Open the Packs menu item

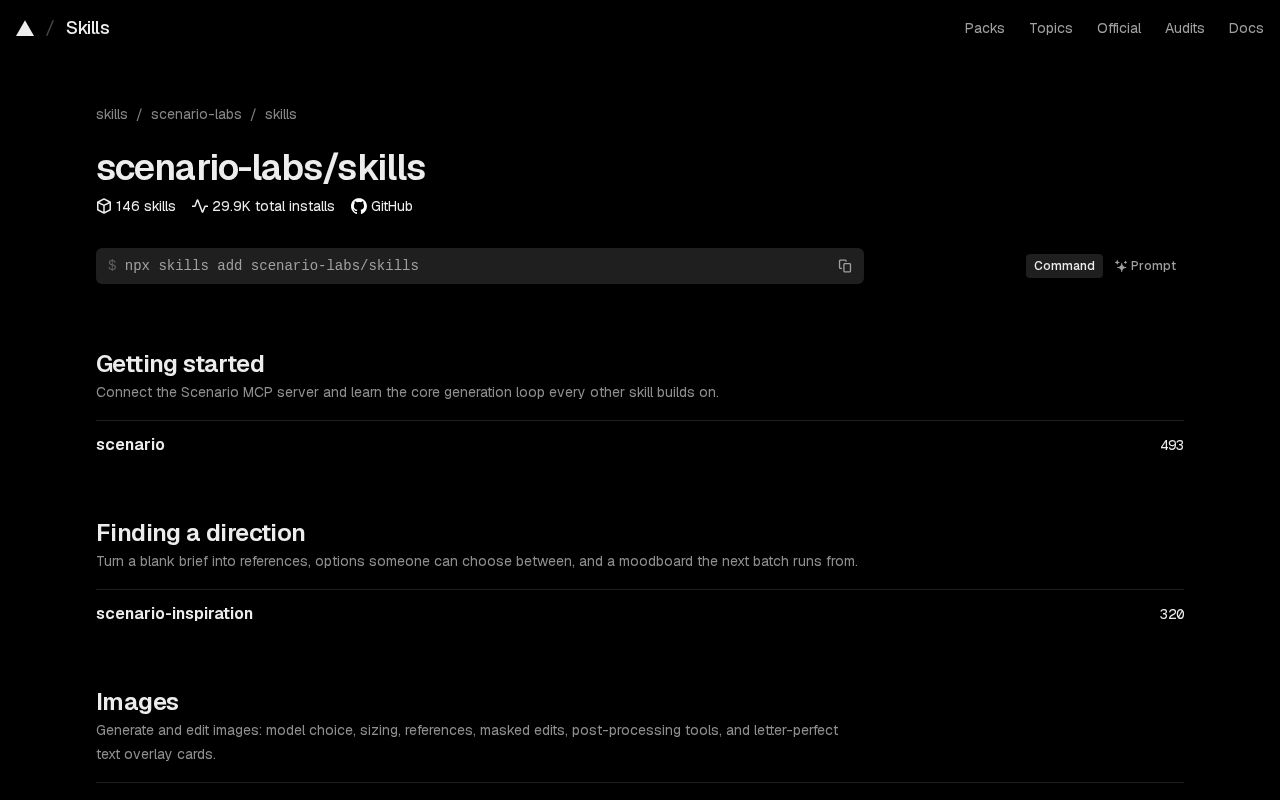984,28
